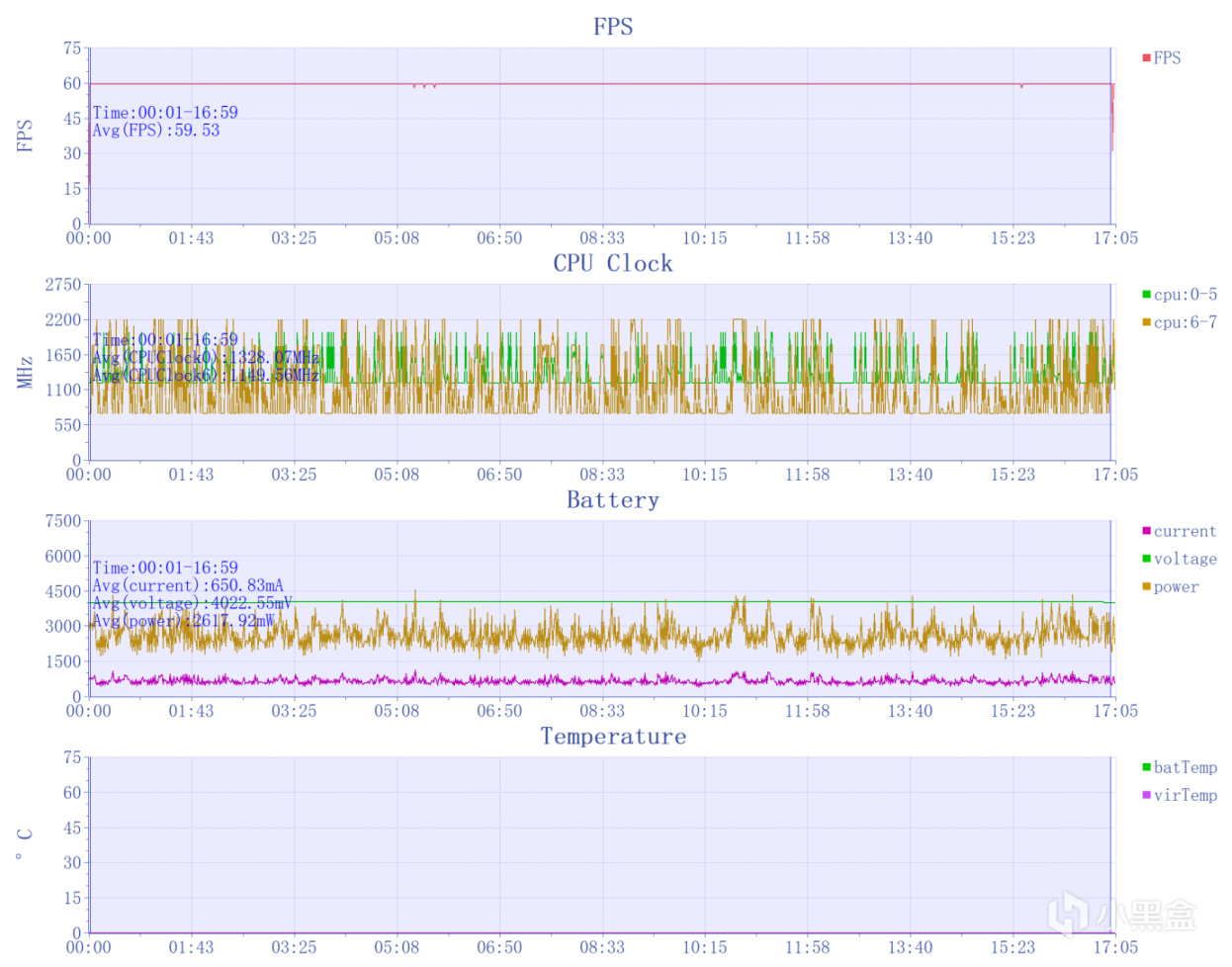The height and width of the screenshot is (967, 1232).
Task: Click the green batTemp legend color square
Action: [1146, 767]
